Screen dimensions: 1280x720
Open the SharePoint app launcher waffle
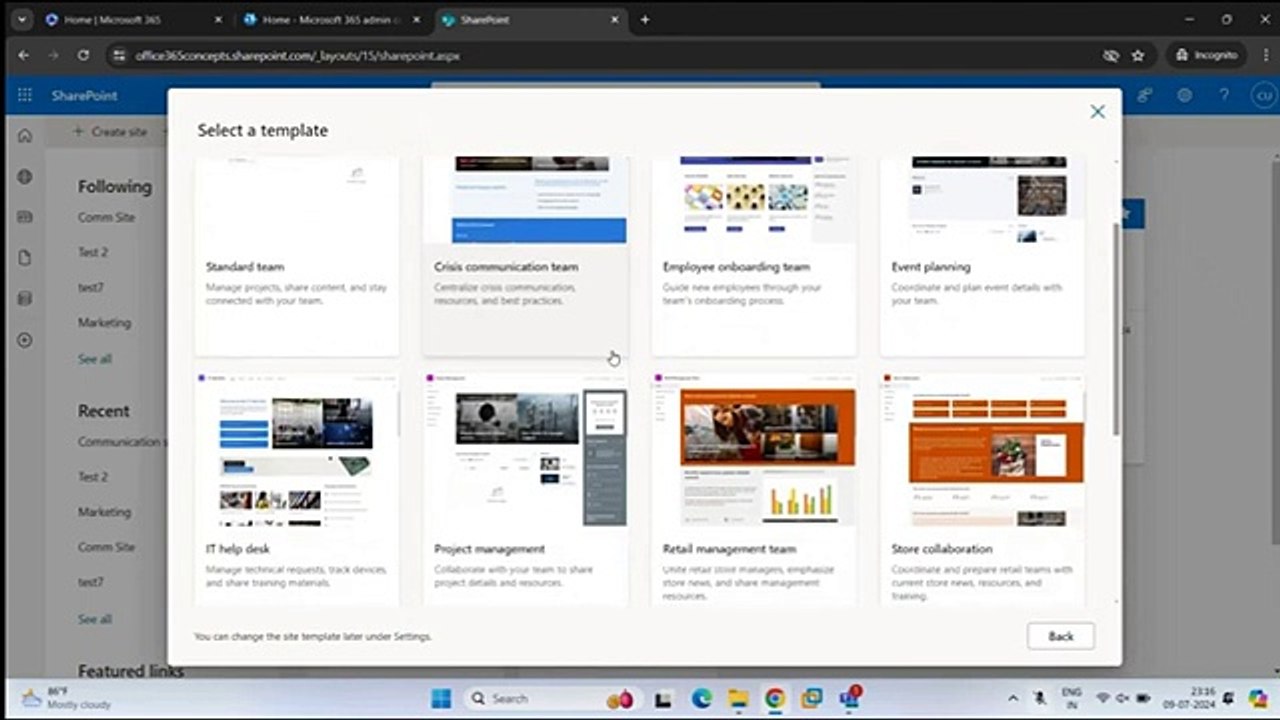click(25, 95)
